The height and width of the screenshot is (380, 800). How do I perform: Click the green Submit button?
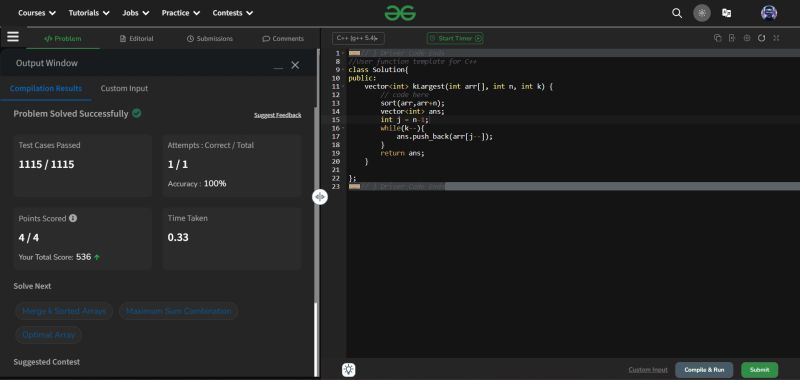point(759,370)
